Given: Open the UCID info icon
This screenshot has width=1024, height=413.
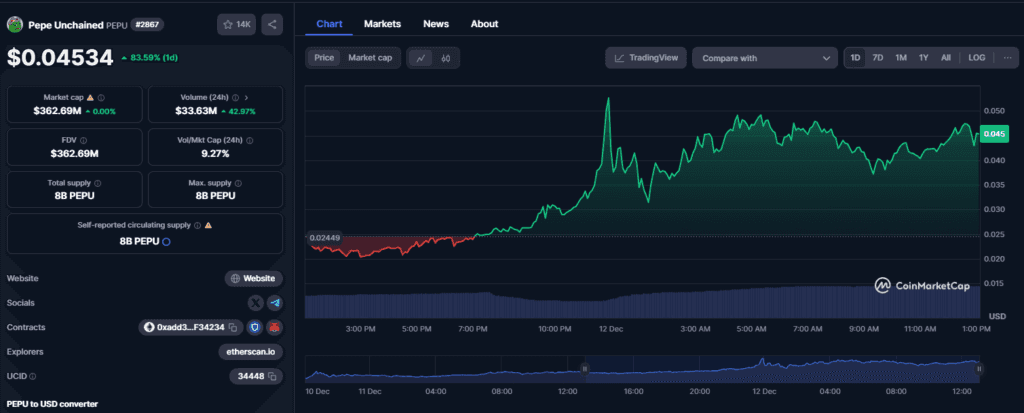Looking at the screenshot, I should pyautogui.click(x=33, y=376).
